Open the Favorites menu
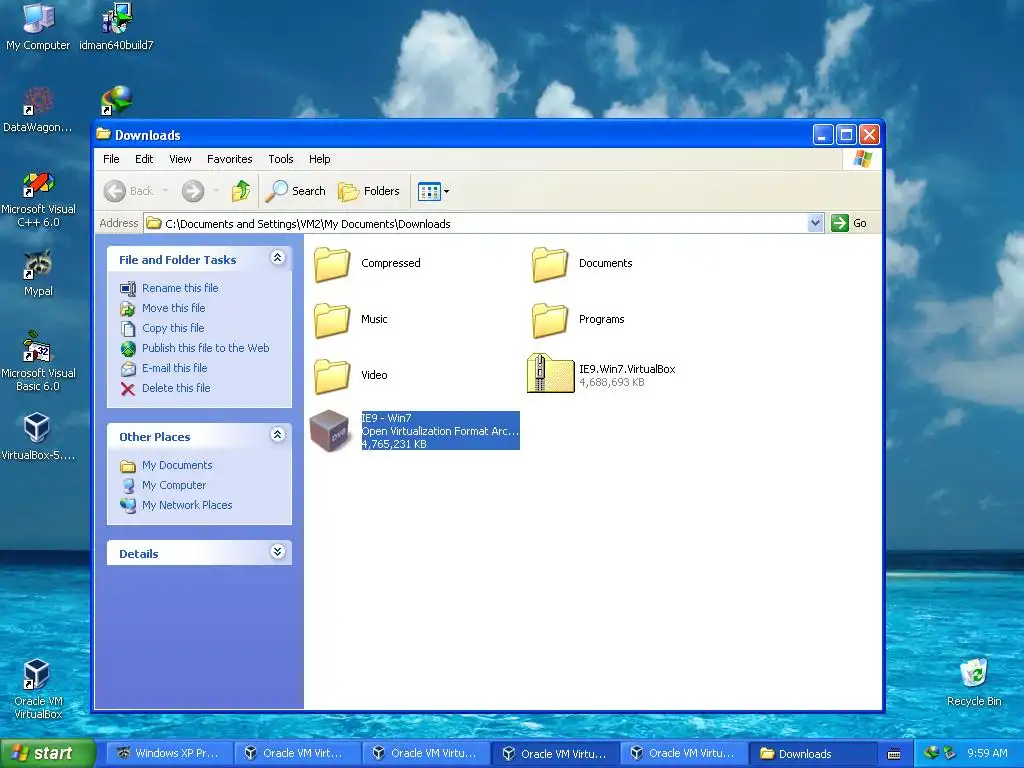This screenshot has height=768, width=1024. [229, 159]
